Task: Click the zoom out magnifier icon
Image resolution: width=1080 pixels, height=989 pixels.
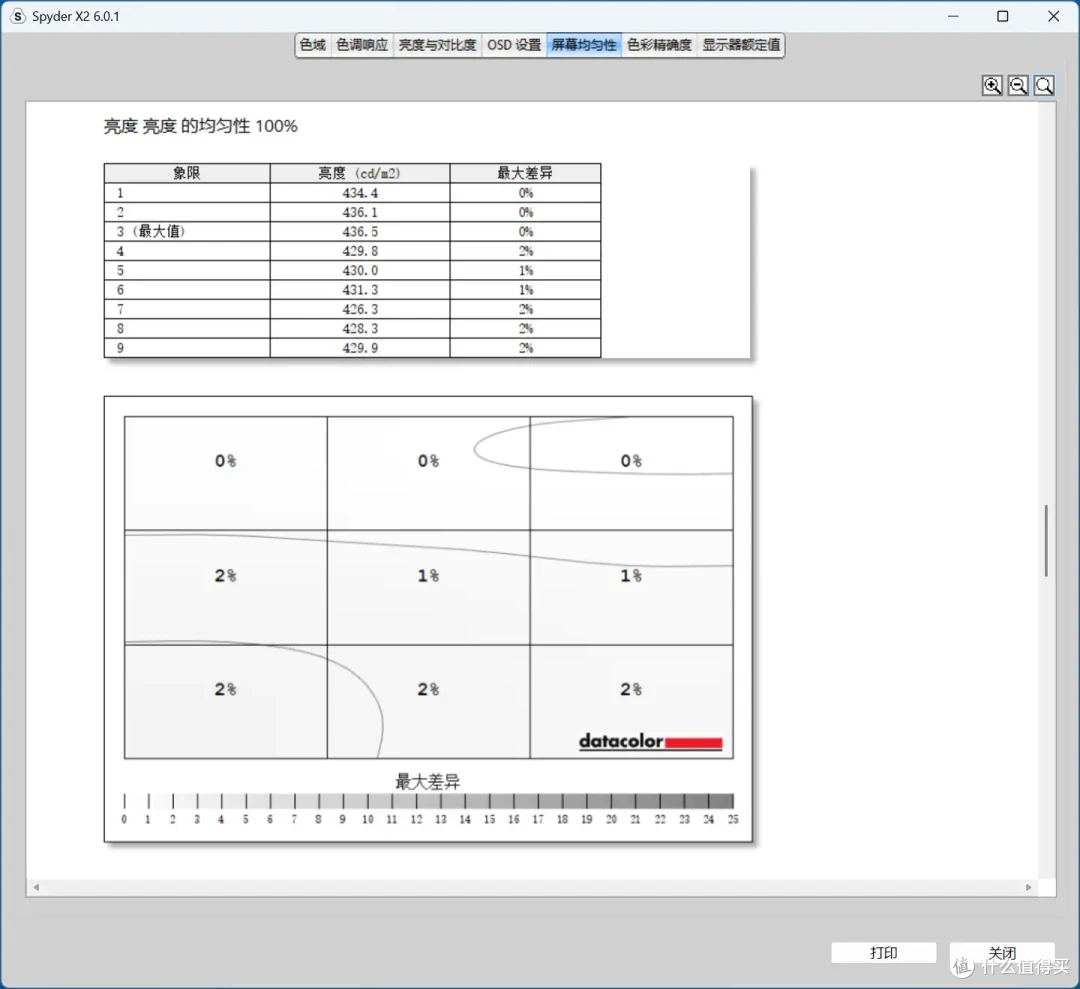Action: pos(1018,85)
